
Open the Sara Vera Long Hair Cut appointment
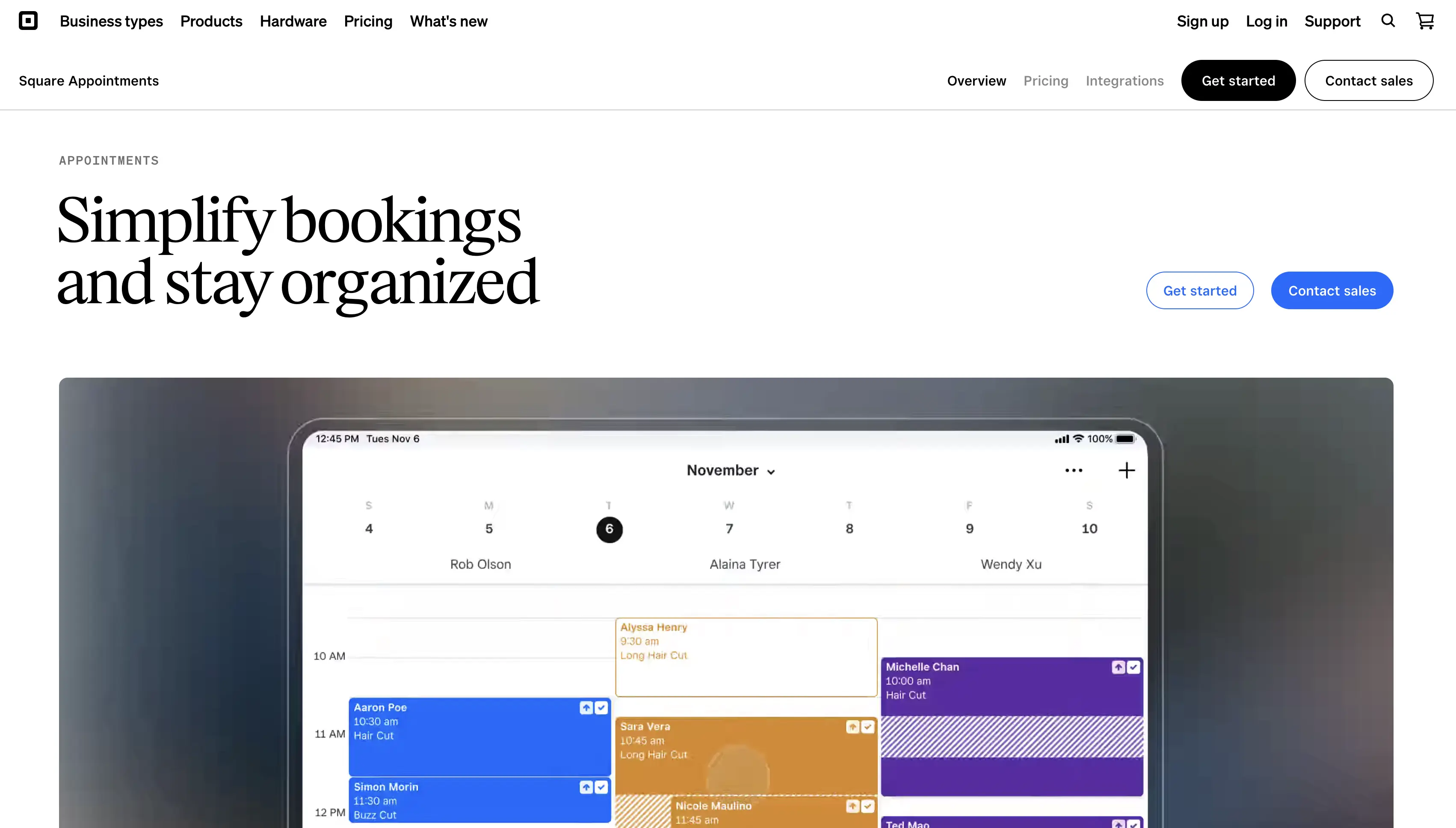746,756
